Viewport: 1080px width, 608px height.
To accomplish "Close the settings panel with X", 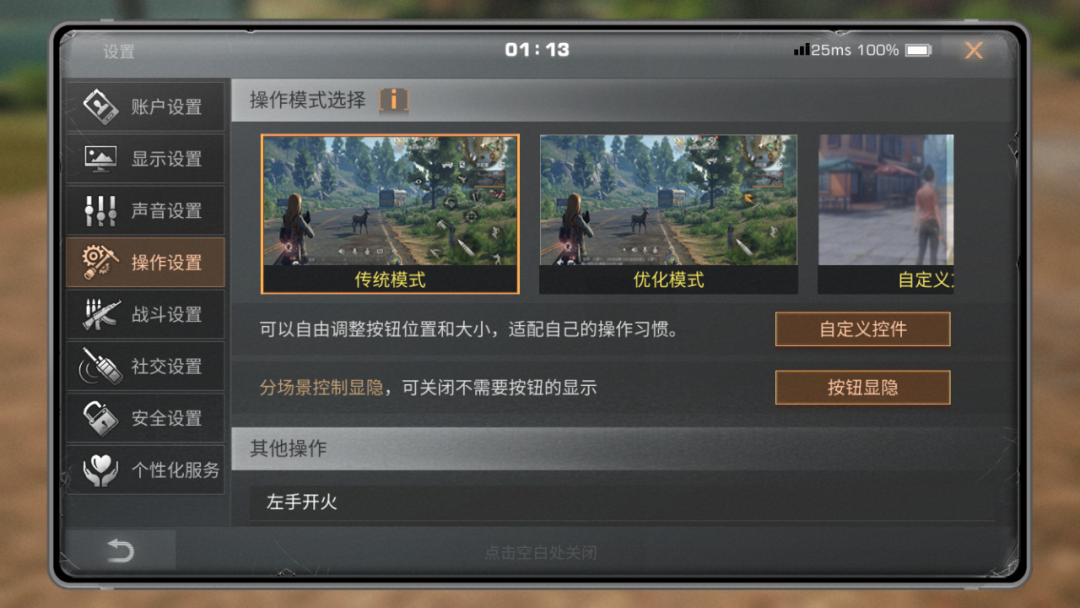I will click(x=974, y=50).
